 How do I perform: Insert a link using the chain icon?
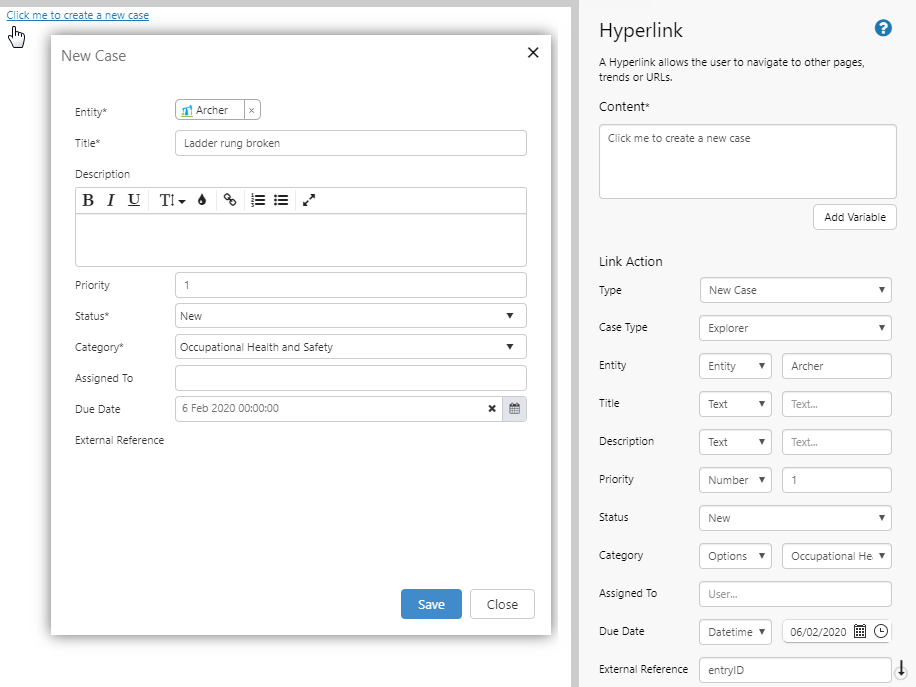(x=230, y=200)
